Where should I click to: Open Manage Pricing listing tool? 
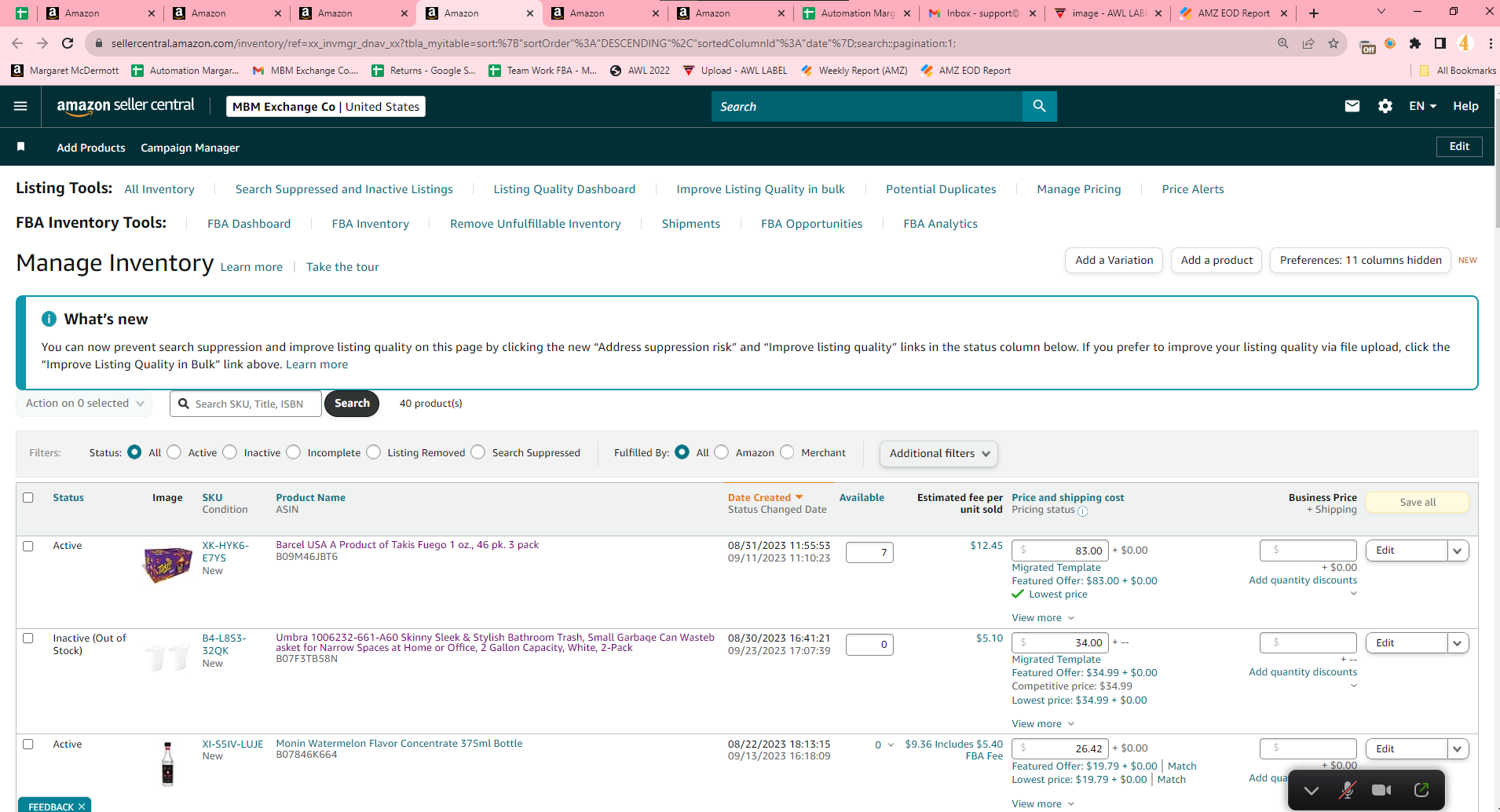click(x=1079, y=189)
